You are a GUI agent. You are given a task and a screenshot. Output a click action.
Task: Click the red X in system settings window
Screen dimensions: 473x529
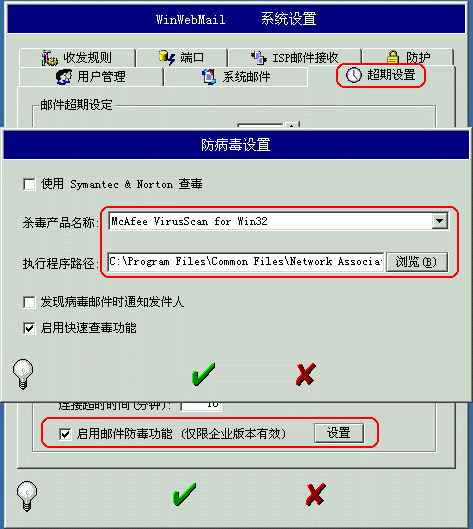click(316, 494)
